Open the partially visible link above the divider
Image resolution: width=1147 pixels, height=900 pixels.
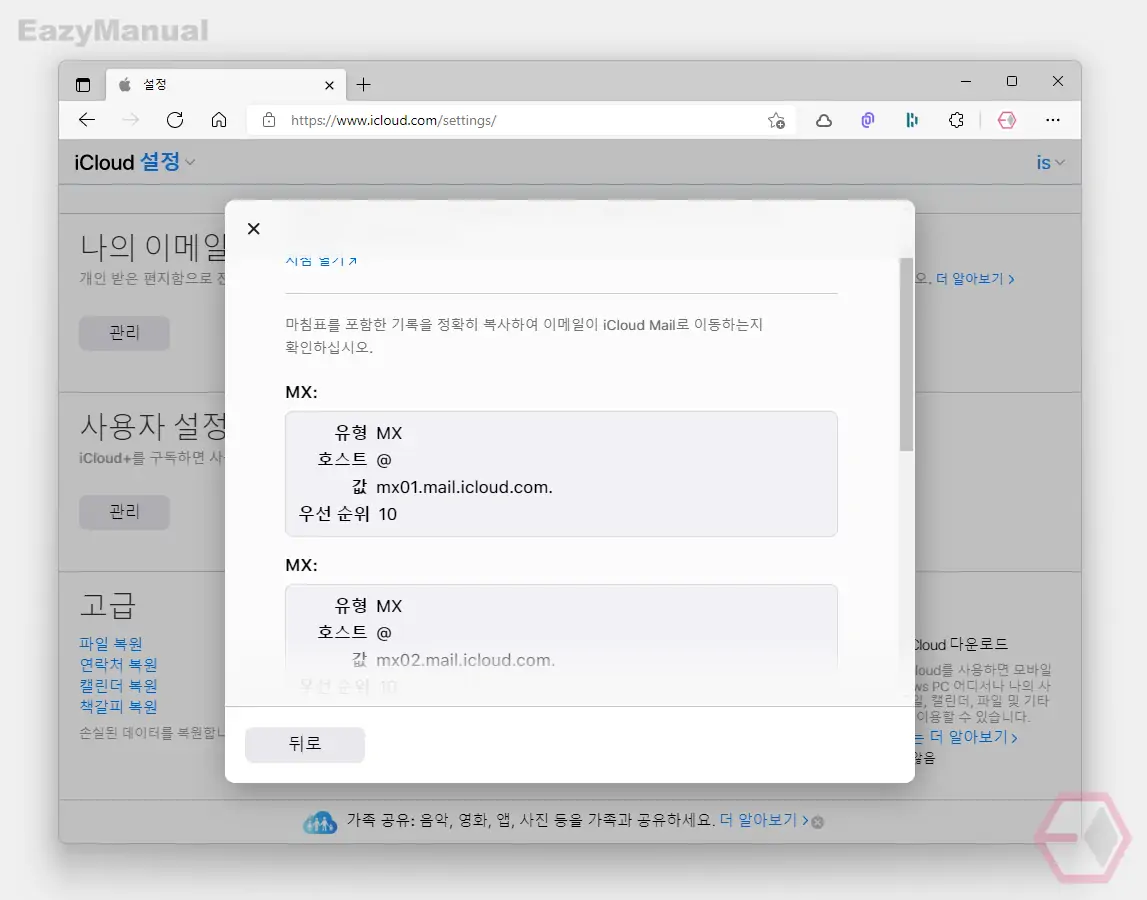[320, 261]
